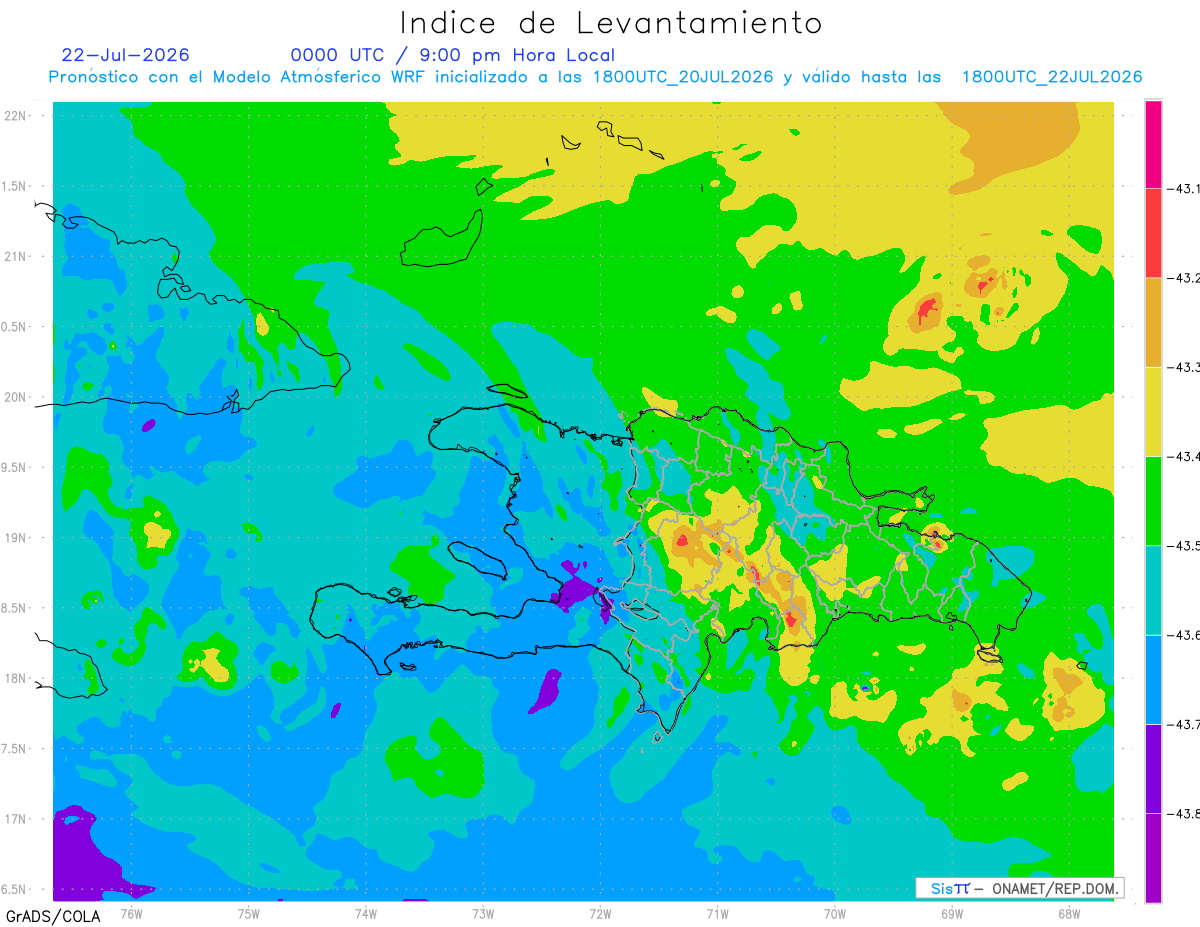Click the yellow legend color swatch
Image resolution: width=1200 pixels, height=927 pixels.
click(1153, 411)
